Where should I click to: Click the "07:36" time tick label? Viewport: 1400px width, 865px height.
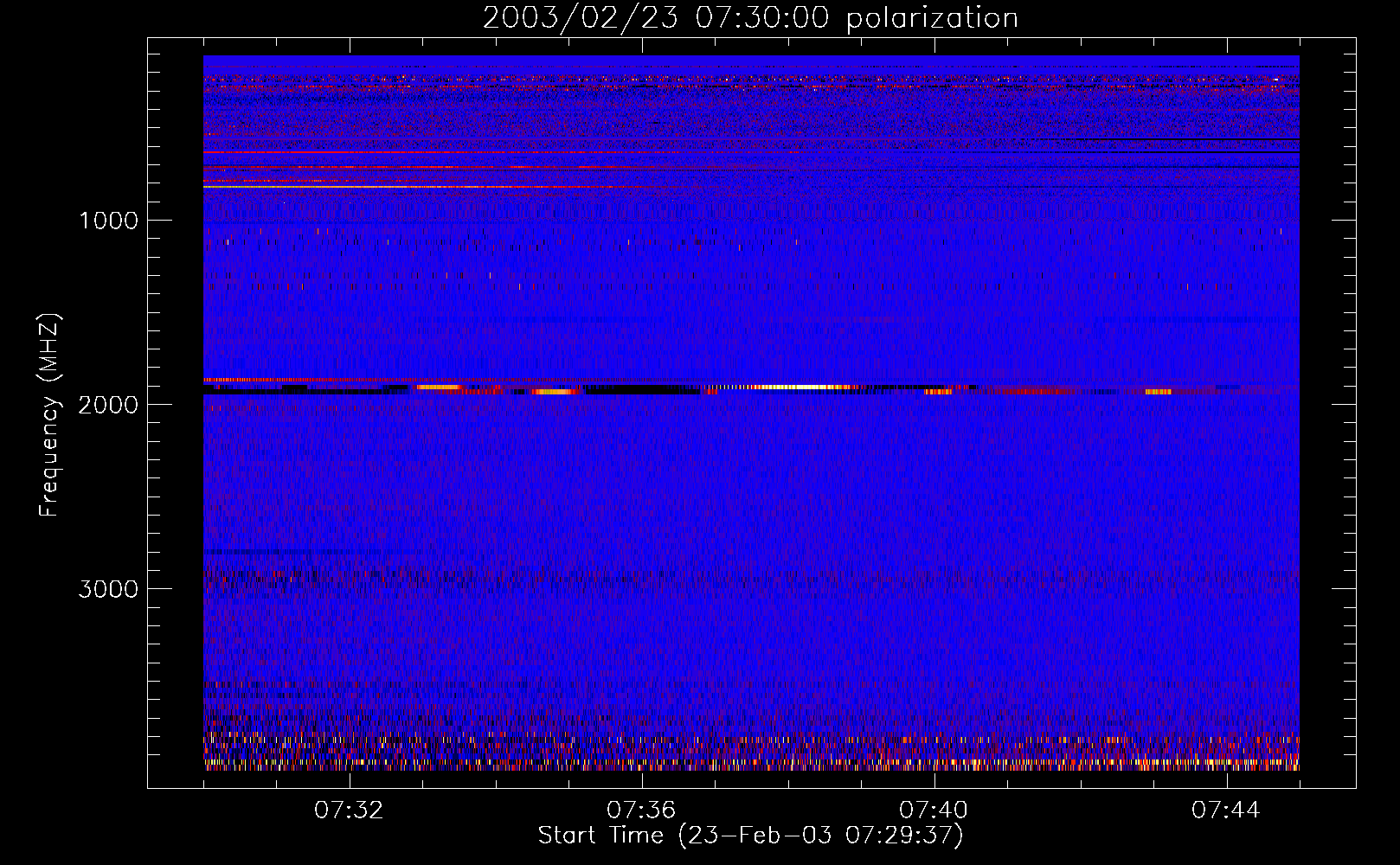[x=641, y=811]
